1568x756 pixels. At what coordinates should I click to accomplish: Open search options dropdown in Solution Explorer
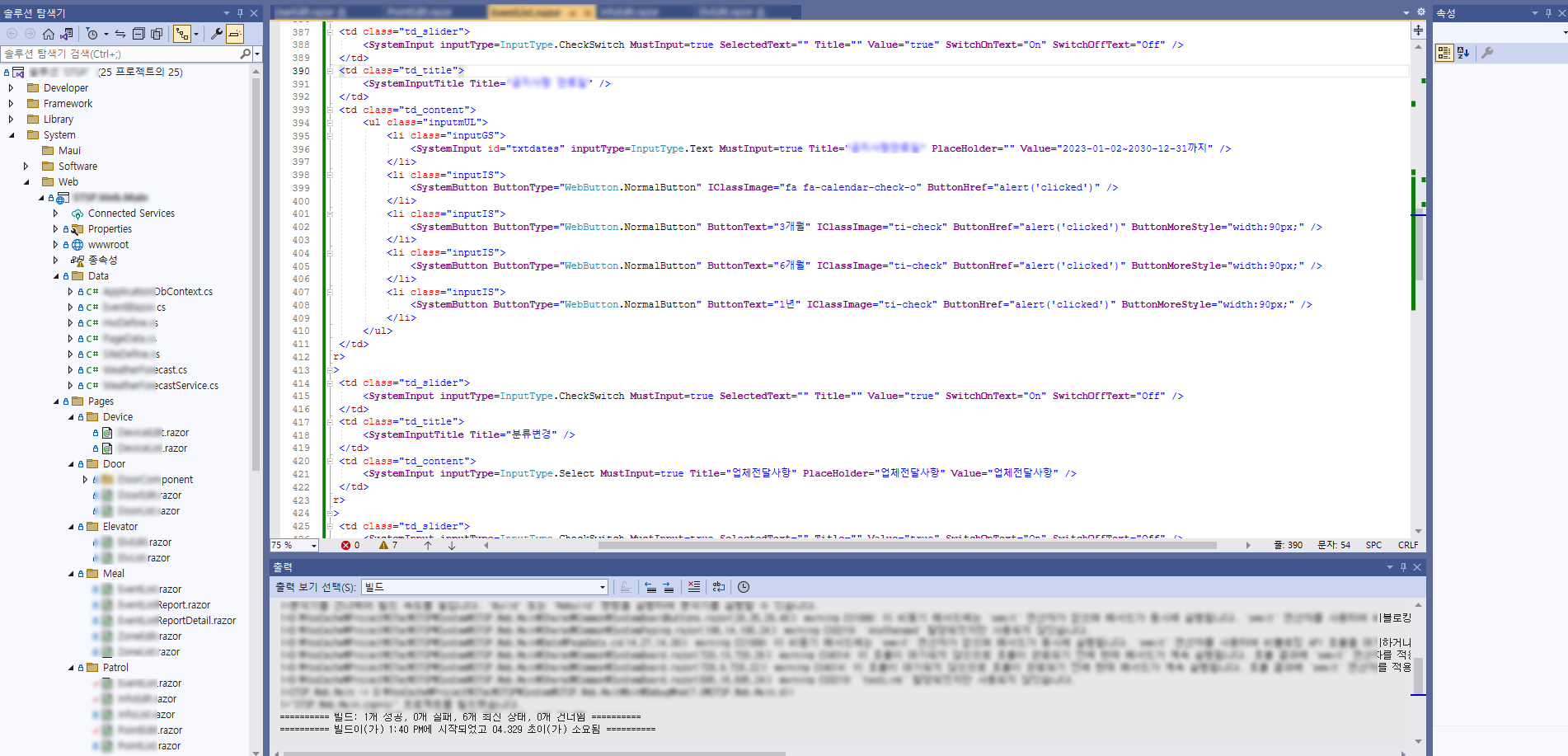click(257, 54)
